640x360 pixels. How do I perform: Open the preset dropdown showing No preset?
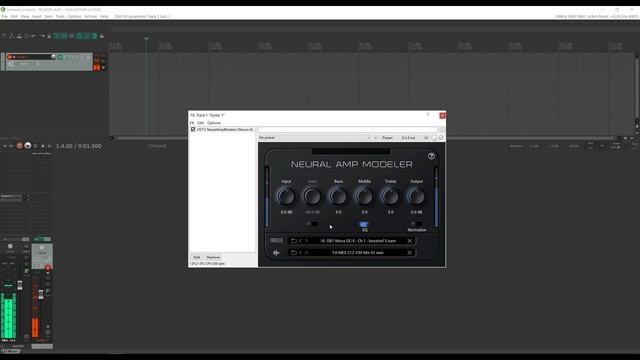click(315, 138)
